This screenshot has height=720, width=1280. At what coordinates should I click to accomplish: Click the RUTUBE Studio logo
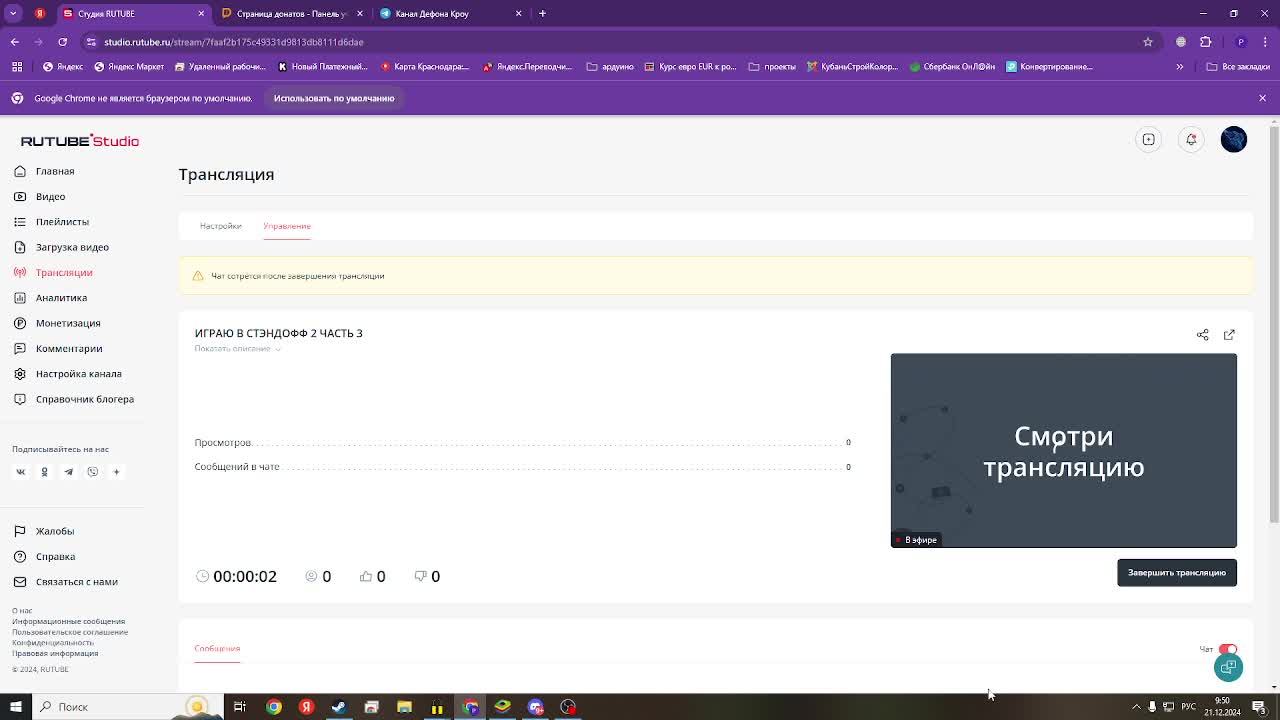tap(80, 141)
